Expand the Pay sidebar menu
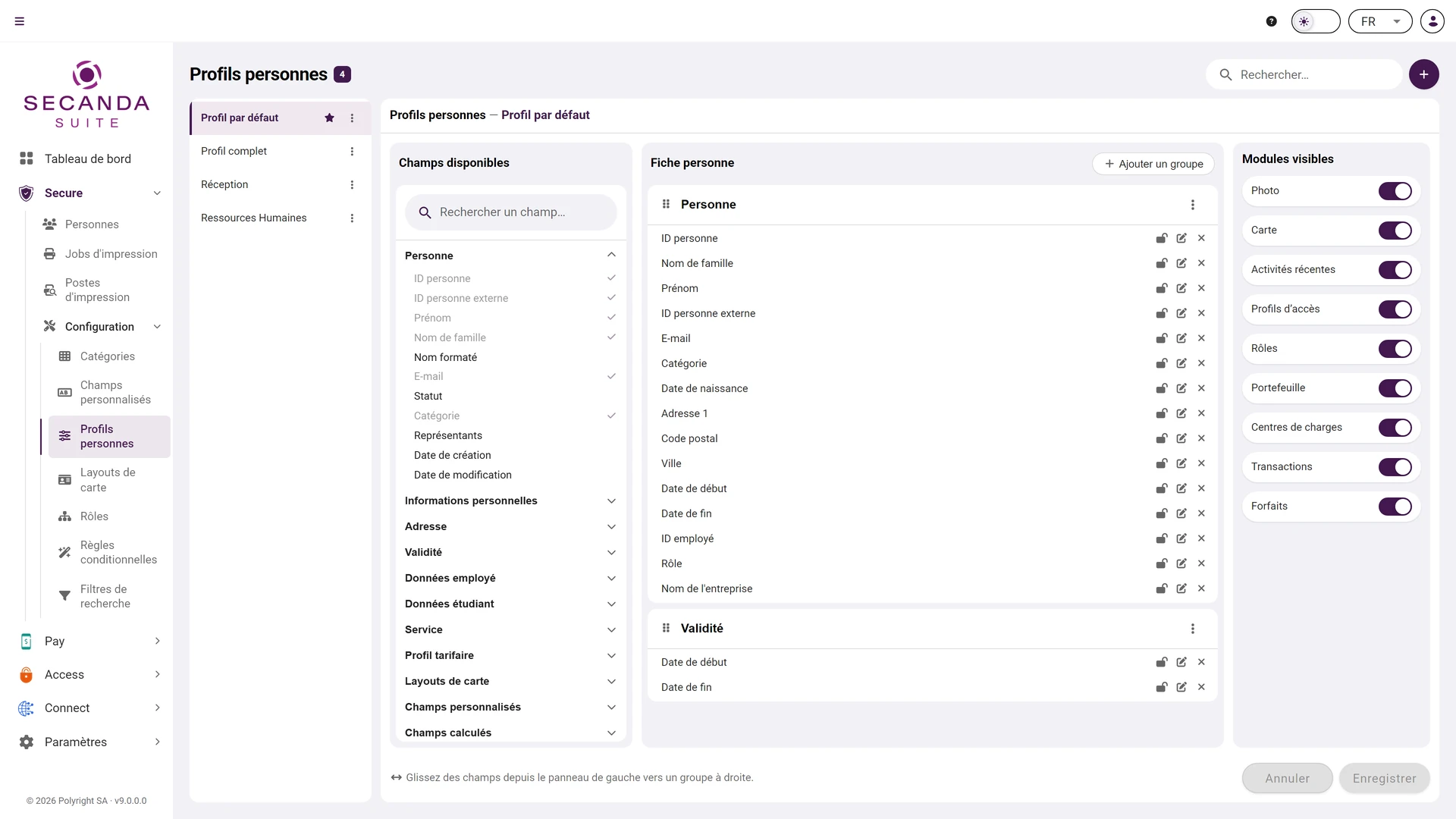The height and width of the screenshot is (819, 1456). [89, 641]
